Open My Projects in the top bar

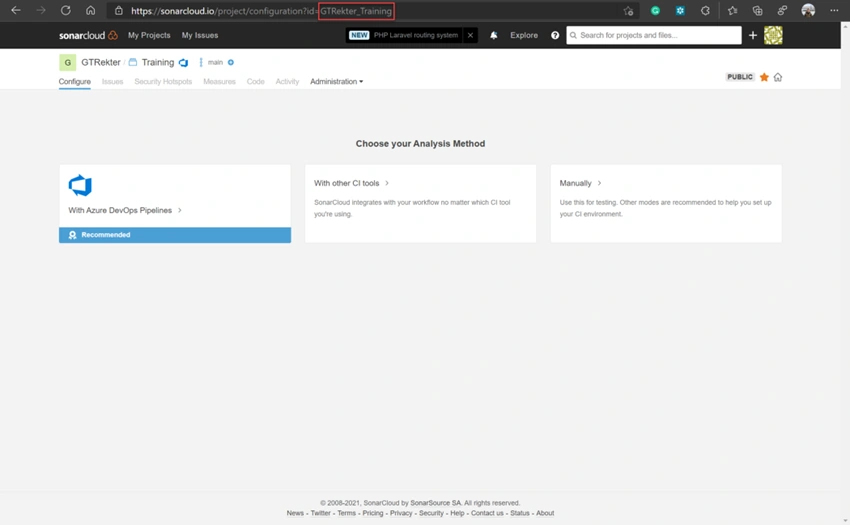149,35
